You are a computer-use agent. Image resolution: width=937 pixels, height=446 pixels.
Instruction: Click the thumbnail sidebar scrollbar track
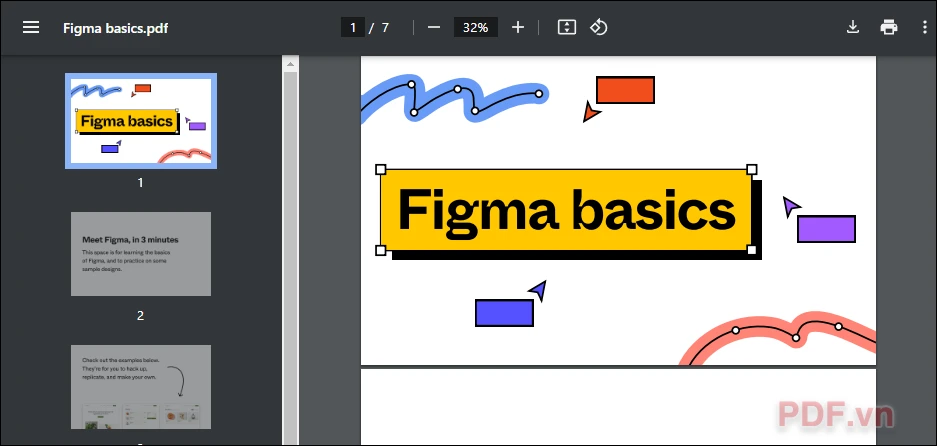[x=290, y=259]
